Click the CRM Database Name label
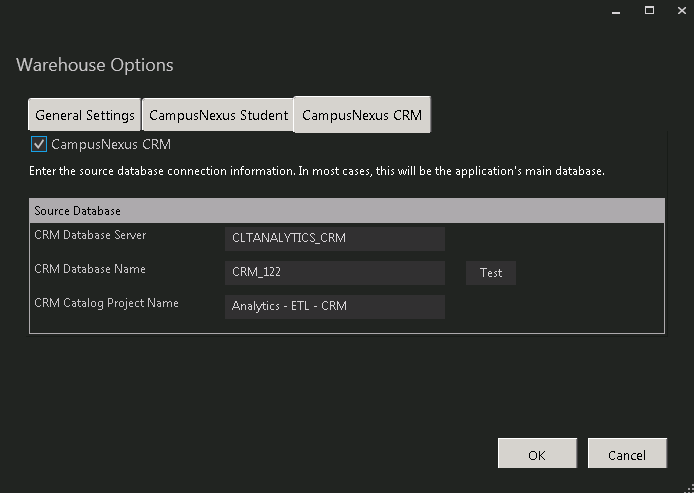Viewport: 694px width, 493px height. [x=90, y=269]
